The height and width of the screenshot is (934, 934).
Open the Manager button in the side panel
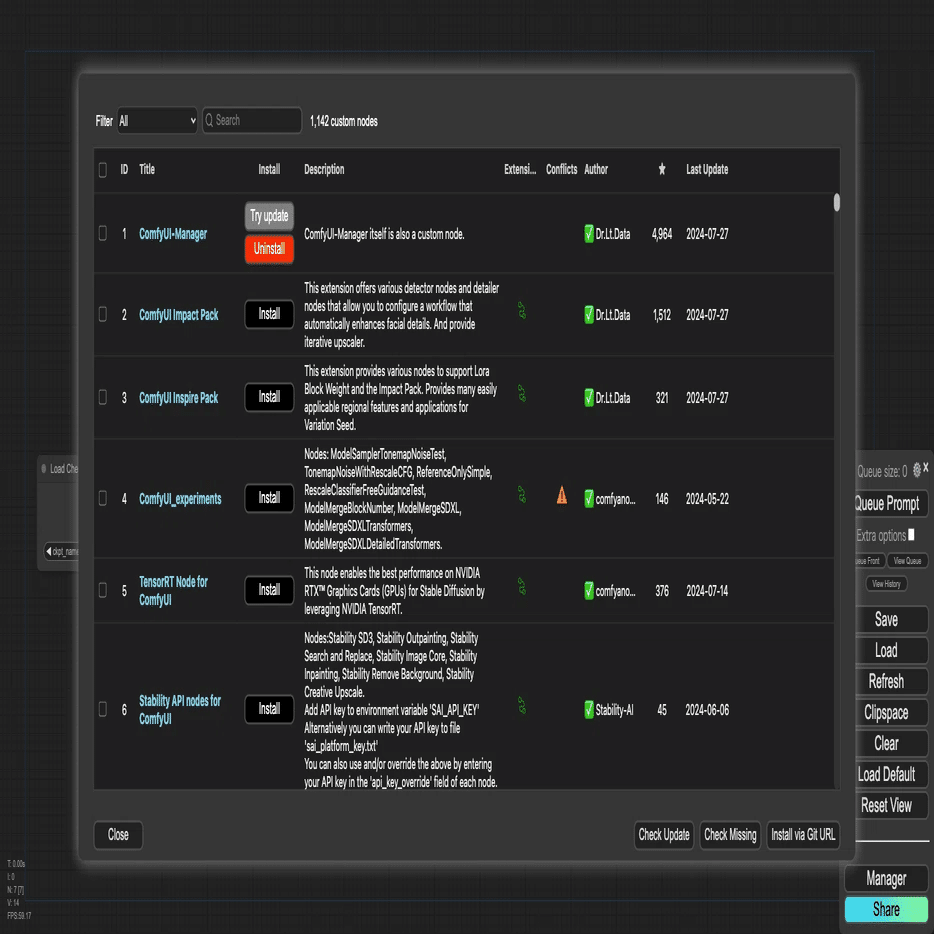coord(886,879)
